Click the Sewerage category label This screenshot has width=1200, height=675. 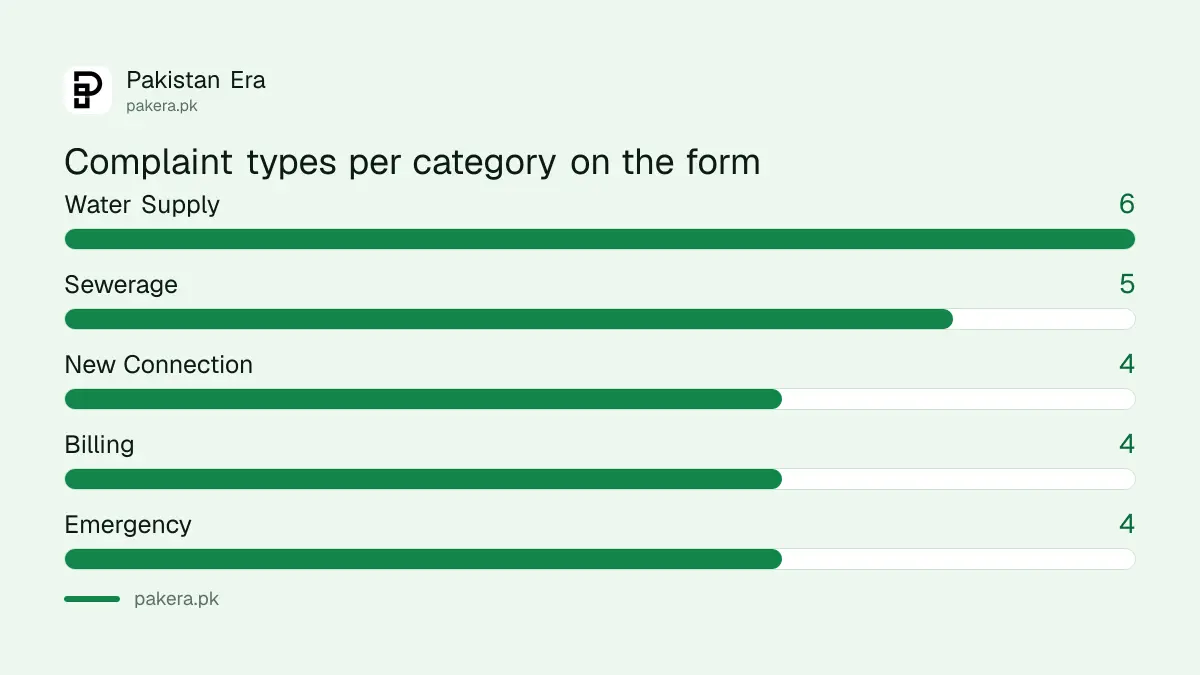point(121,285)
